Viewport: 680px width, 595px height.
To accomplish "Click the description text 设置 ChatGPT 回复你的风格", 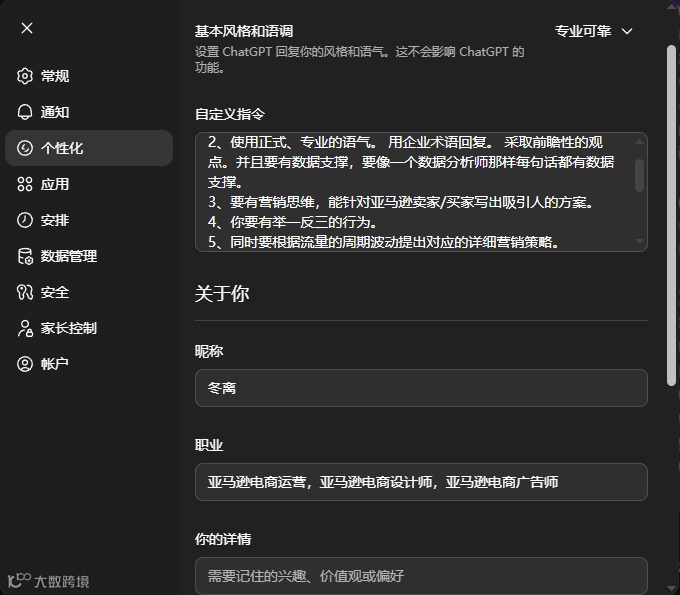I will [x=360, y=59].
